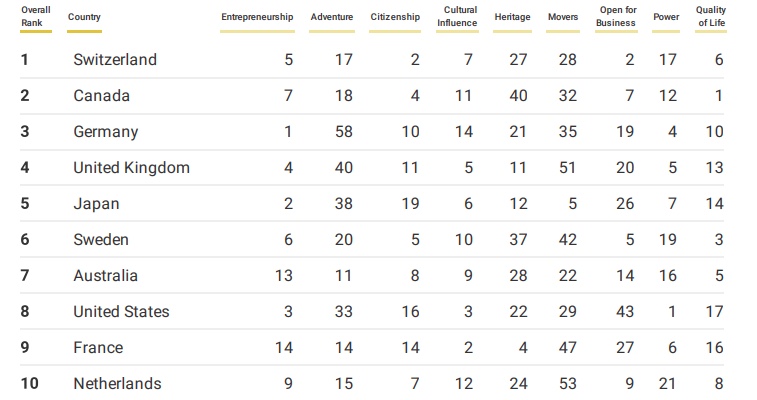Image resolution: width=757 pixels, height=400 pixels.
Task: Select Canada in the country list
Action: click(102, 96)
